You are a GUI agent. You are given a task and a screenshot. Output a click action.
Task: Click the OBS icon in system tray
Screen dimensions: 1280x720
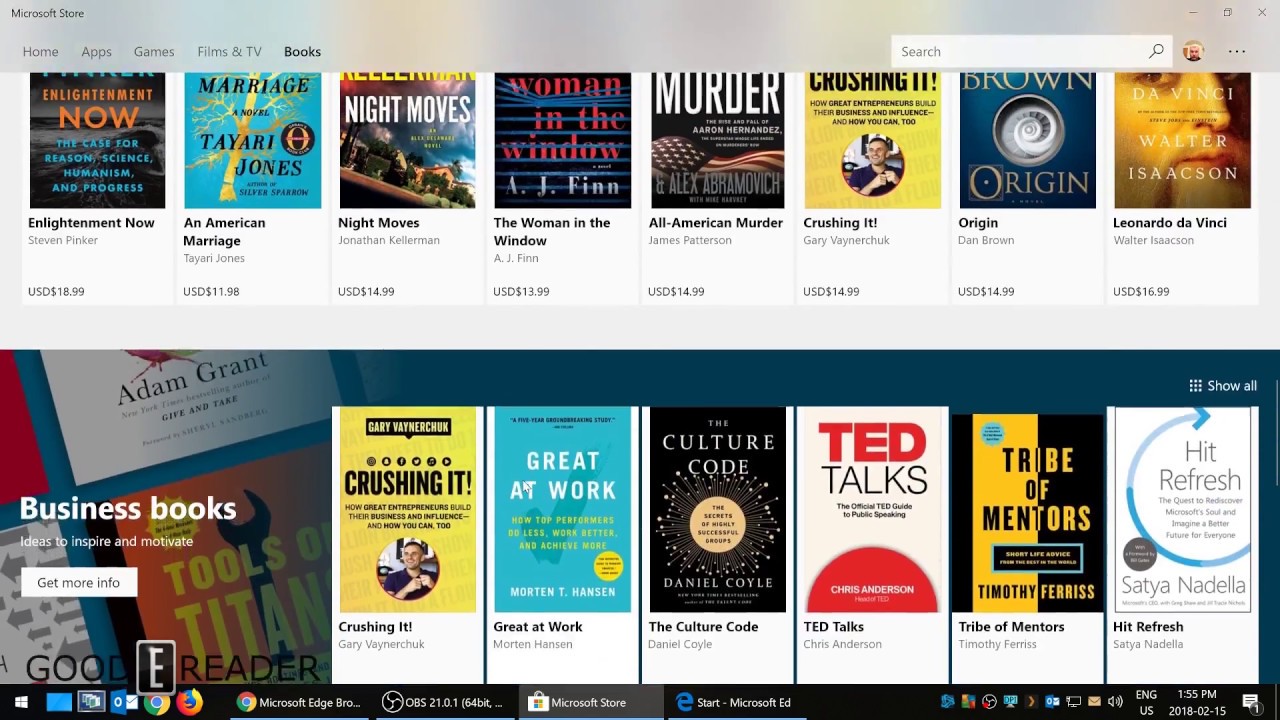coord(989,702)
